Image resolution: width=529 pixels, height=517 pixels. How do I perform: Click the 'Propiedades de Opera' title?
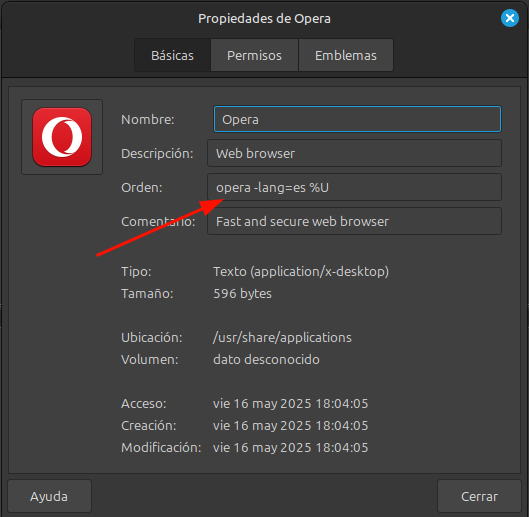click(x=264, y=19)
